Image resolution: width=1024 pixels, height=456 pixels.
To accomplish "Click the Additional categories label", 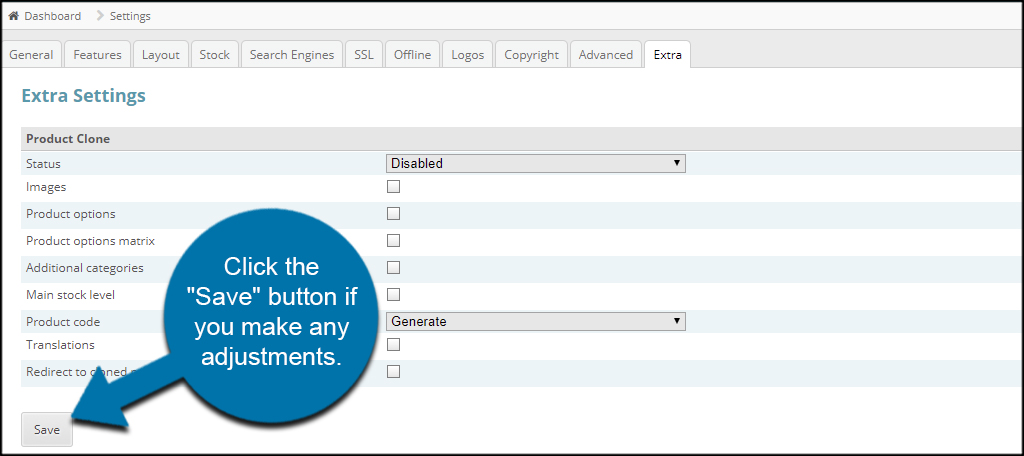I will click(85, 268).
